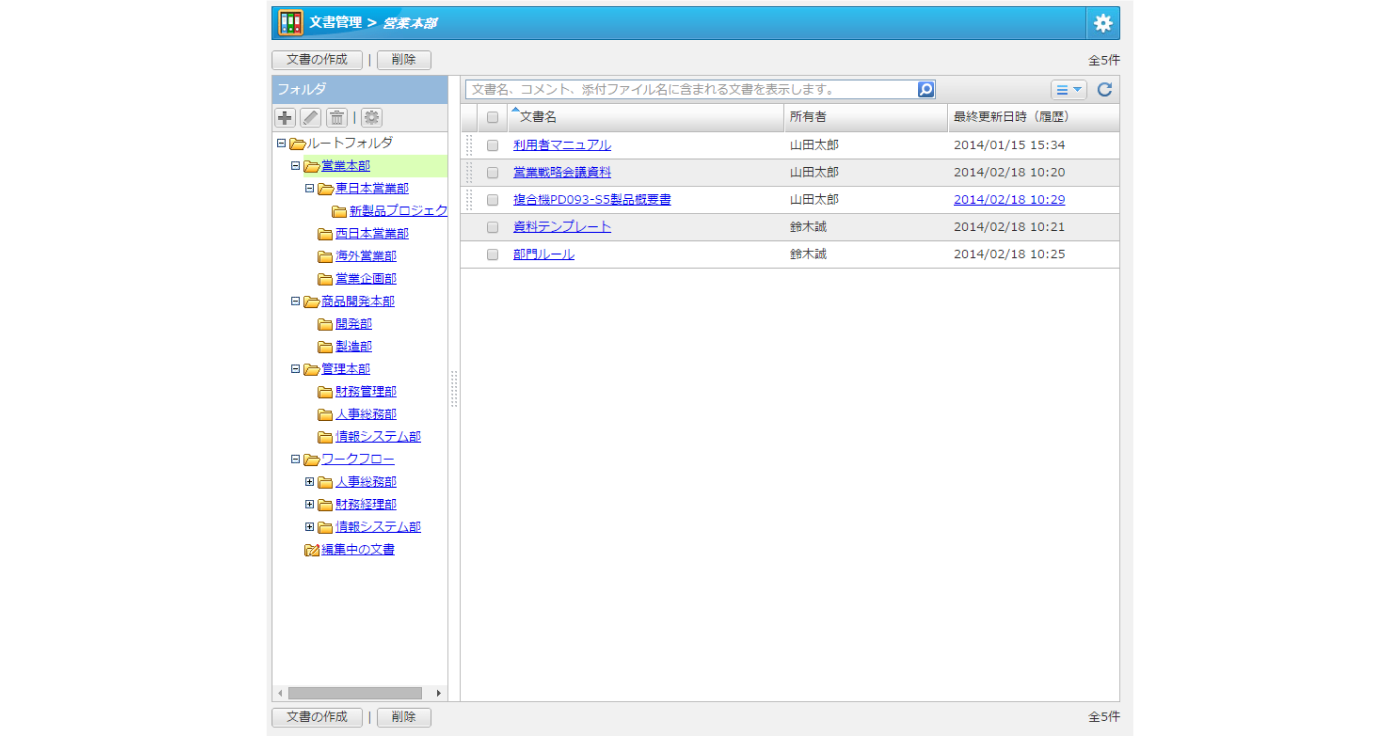Click the folder panel scroll right arrow
This screenshot has height=736, width=1400.
point(439,693)
